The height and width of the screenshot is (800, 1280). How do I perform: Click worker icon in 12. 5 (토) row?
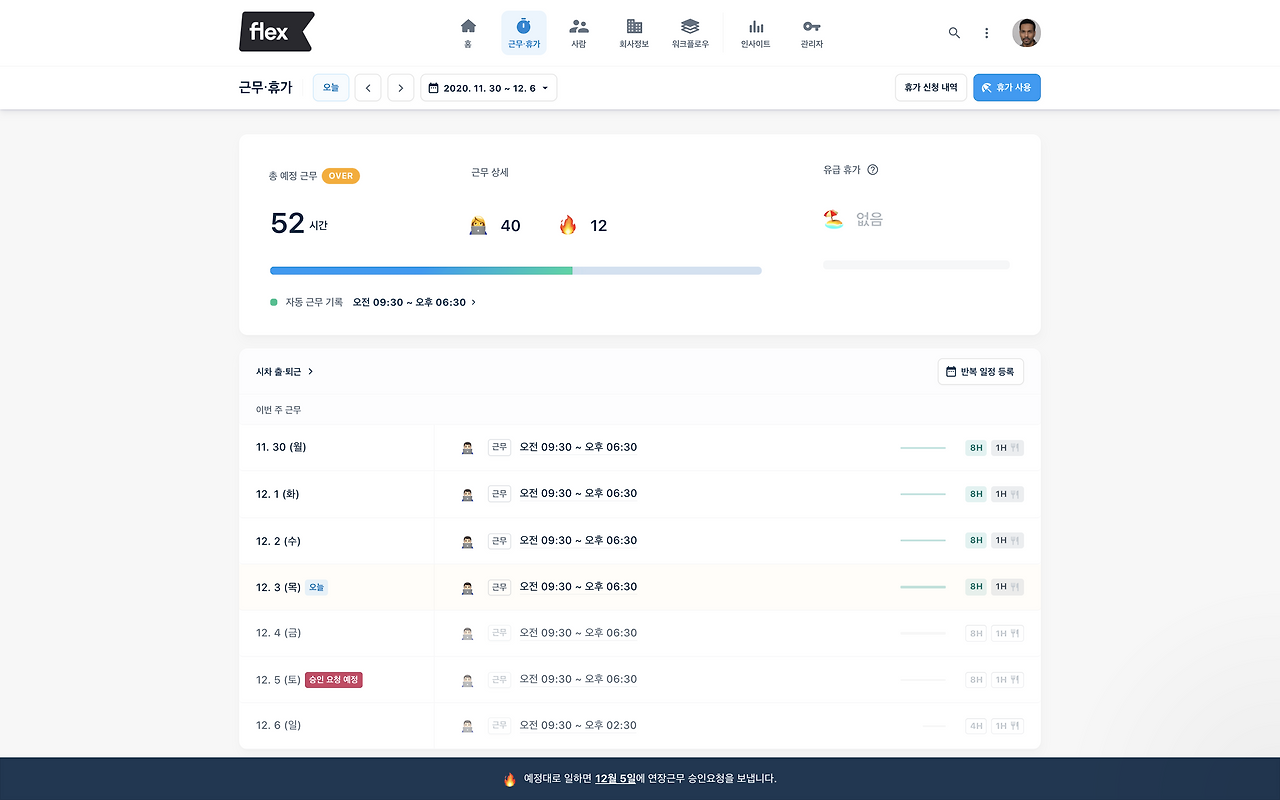pyautogui.click(x=467, y=680)
